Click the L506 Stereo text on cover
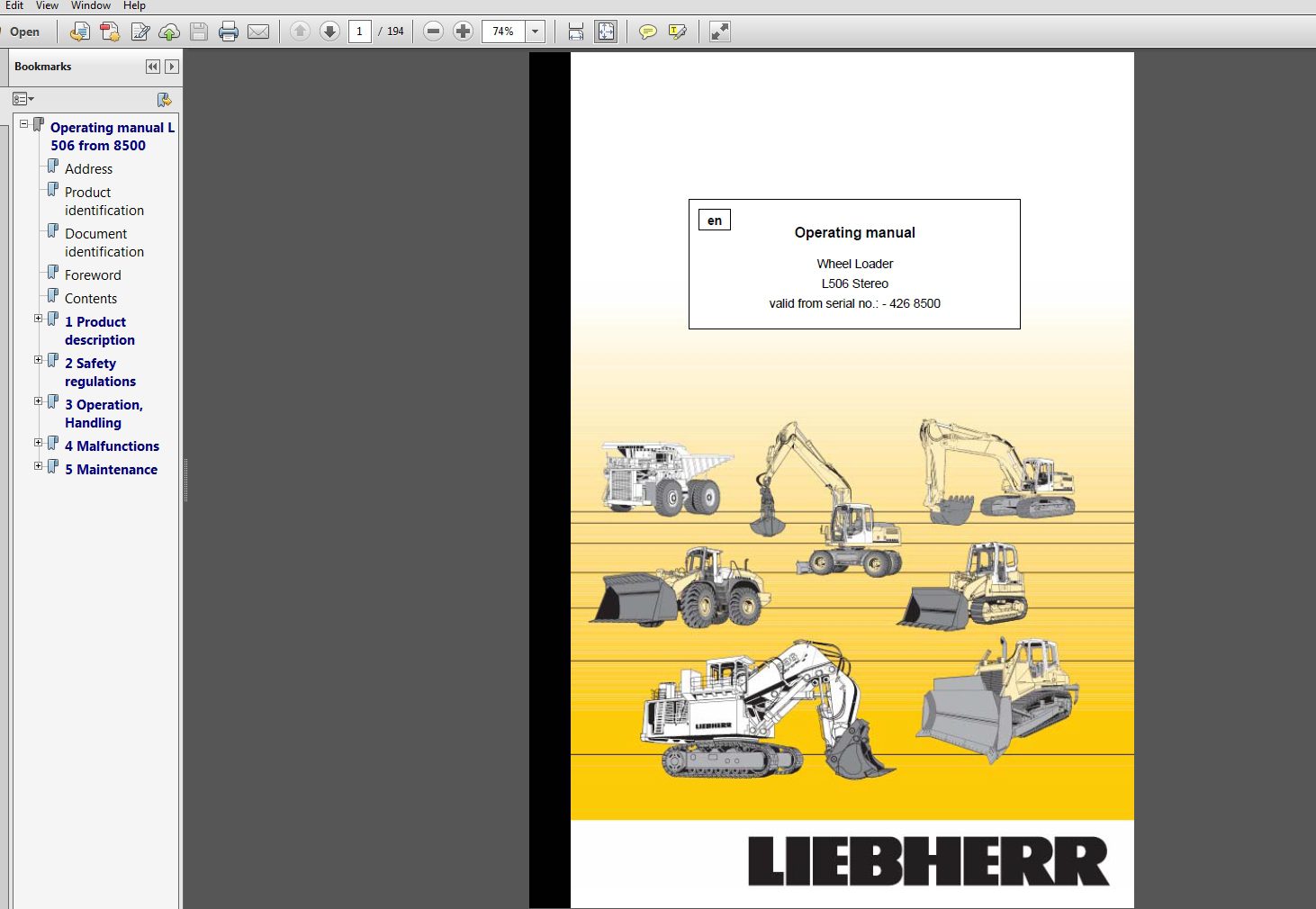 854,283
